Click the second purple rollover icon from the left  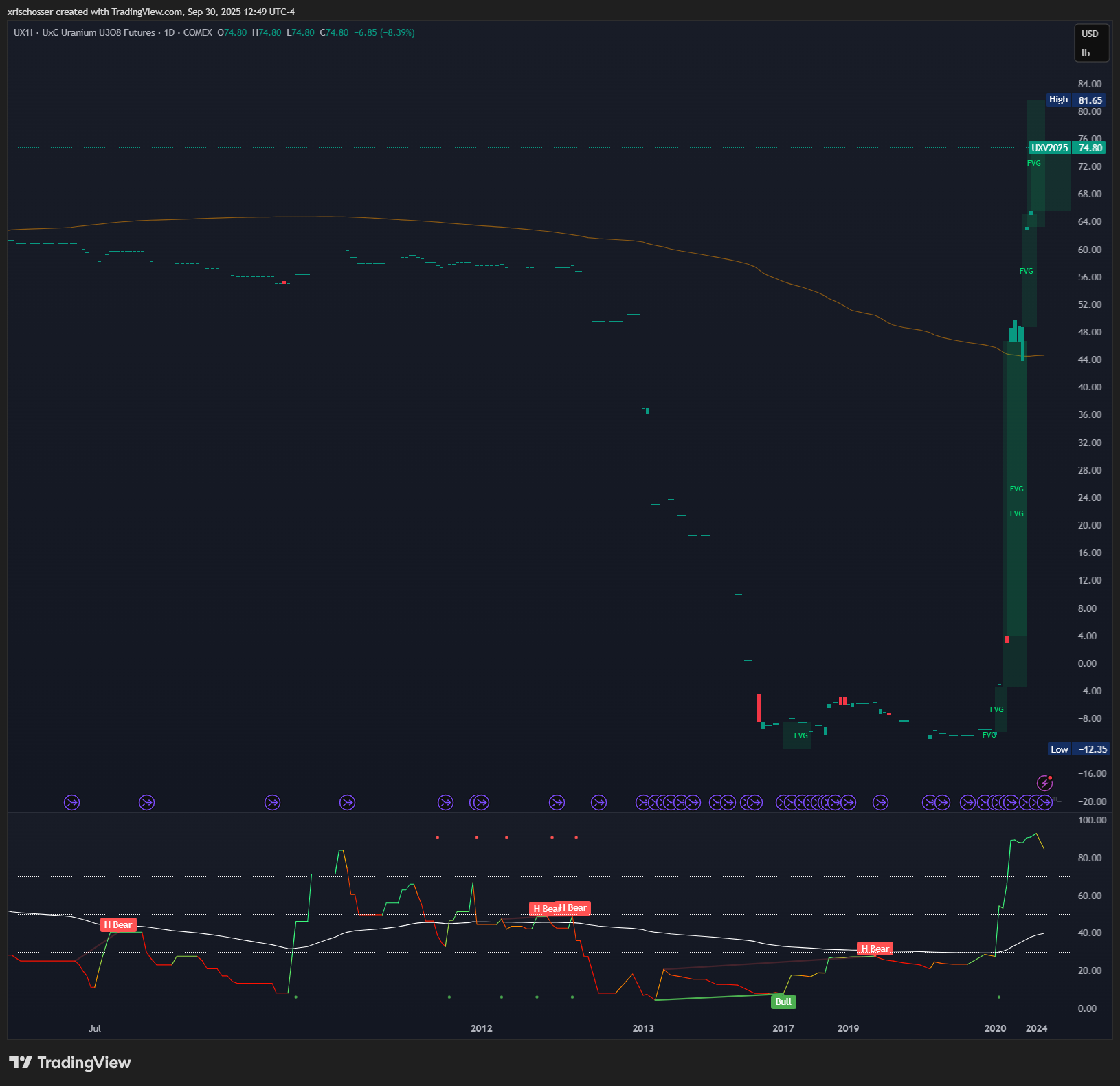point(146,802)
